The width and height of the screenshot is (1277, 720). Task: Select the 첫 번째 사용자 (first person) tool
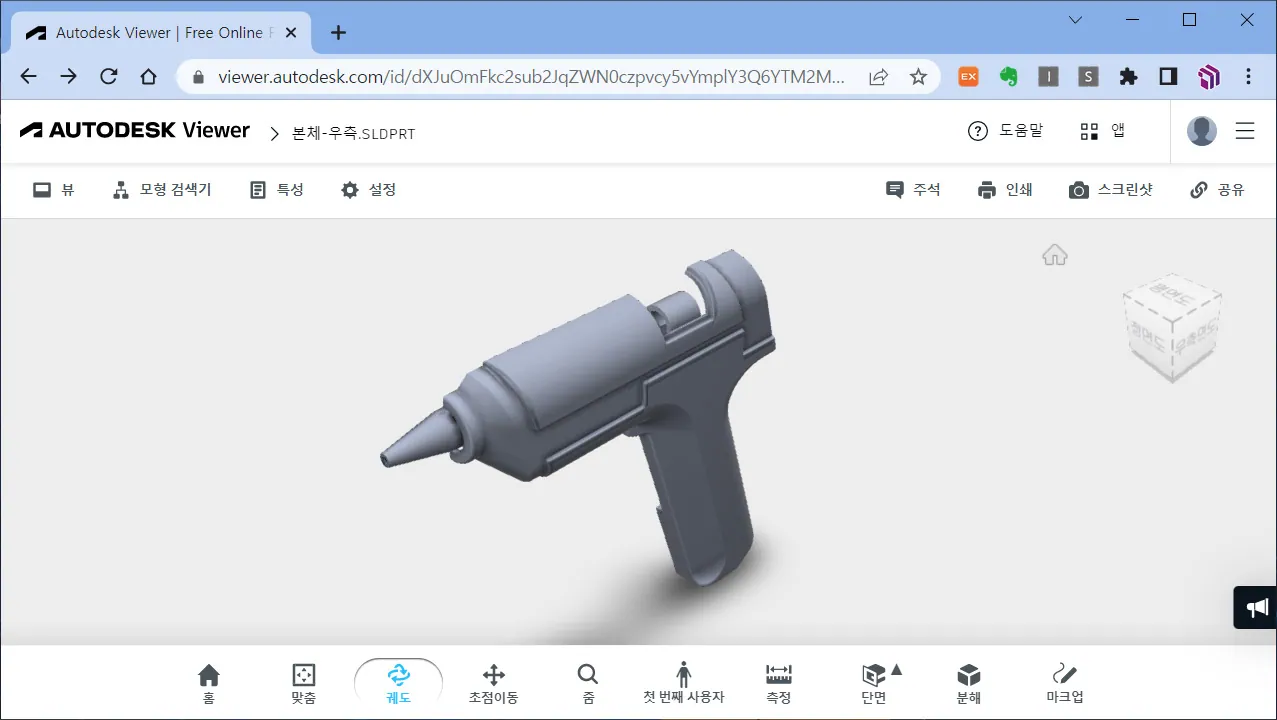pyautogui.click(x=683, y=684)
